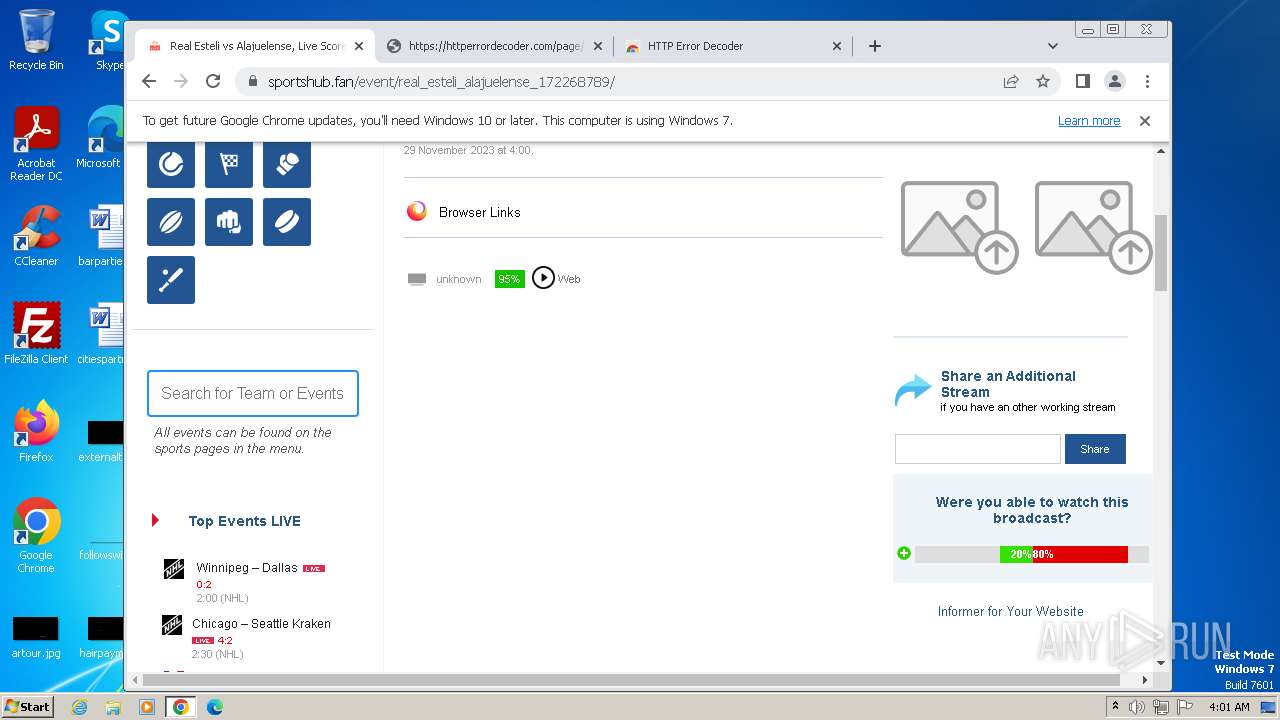Open the tab search dropdown chevron

(x=1052, y=46)
